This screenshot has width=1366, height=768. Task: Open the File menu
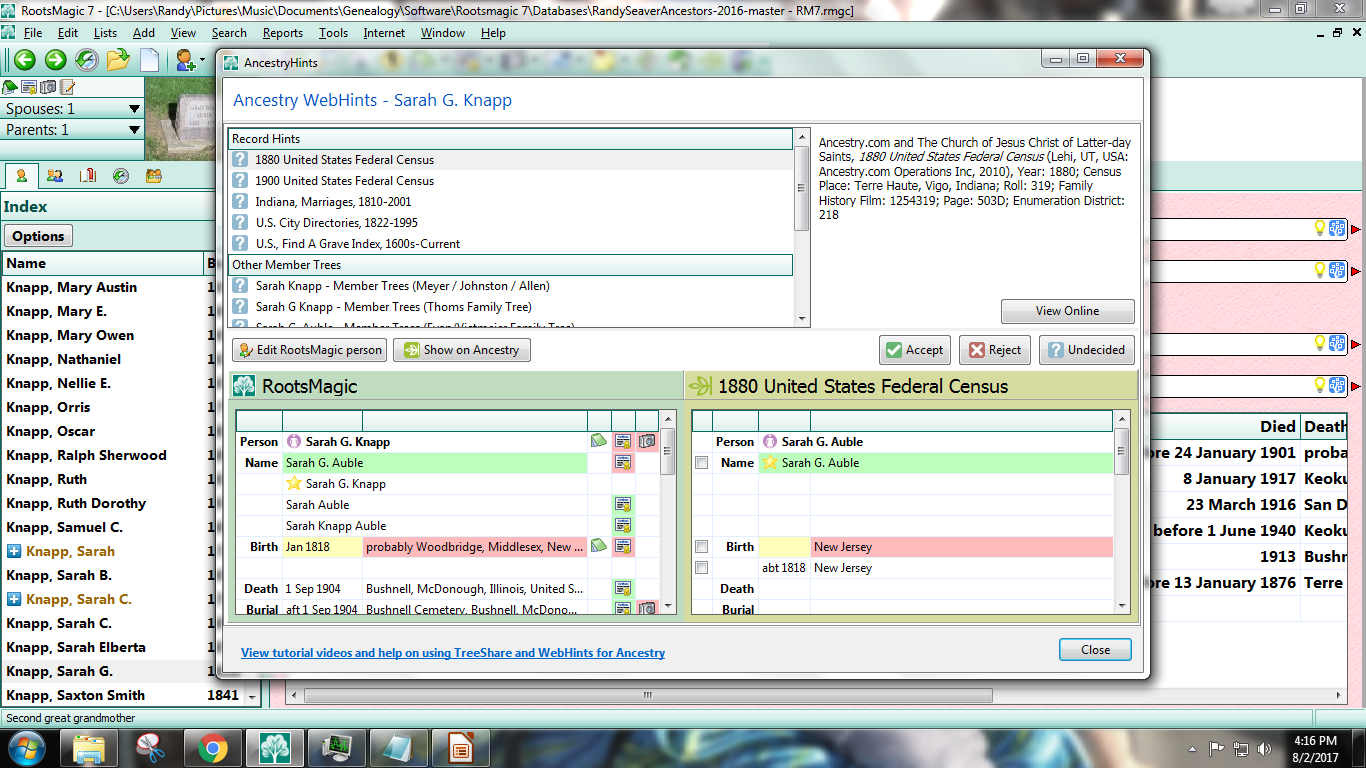[x=33, y=33]
